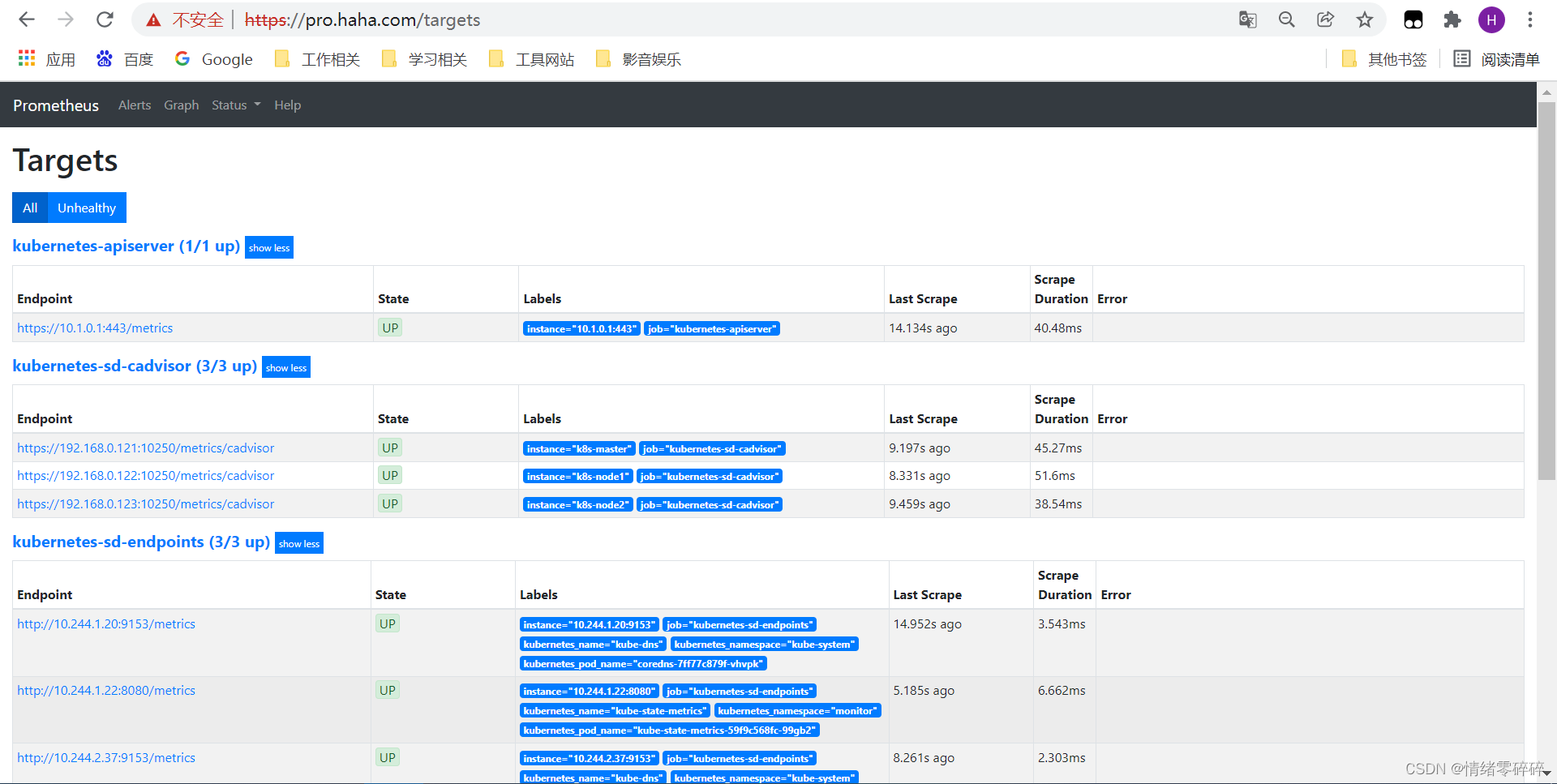Image resolution: width=1557 pixels, height=784 pixels.
Task: Open the Alerts nav item
Action: coord(135,105)
